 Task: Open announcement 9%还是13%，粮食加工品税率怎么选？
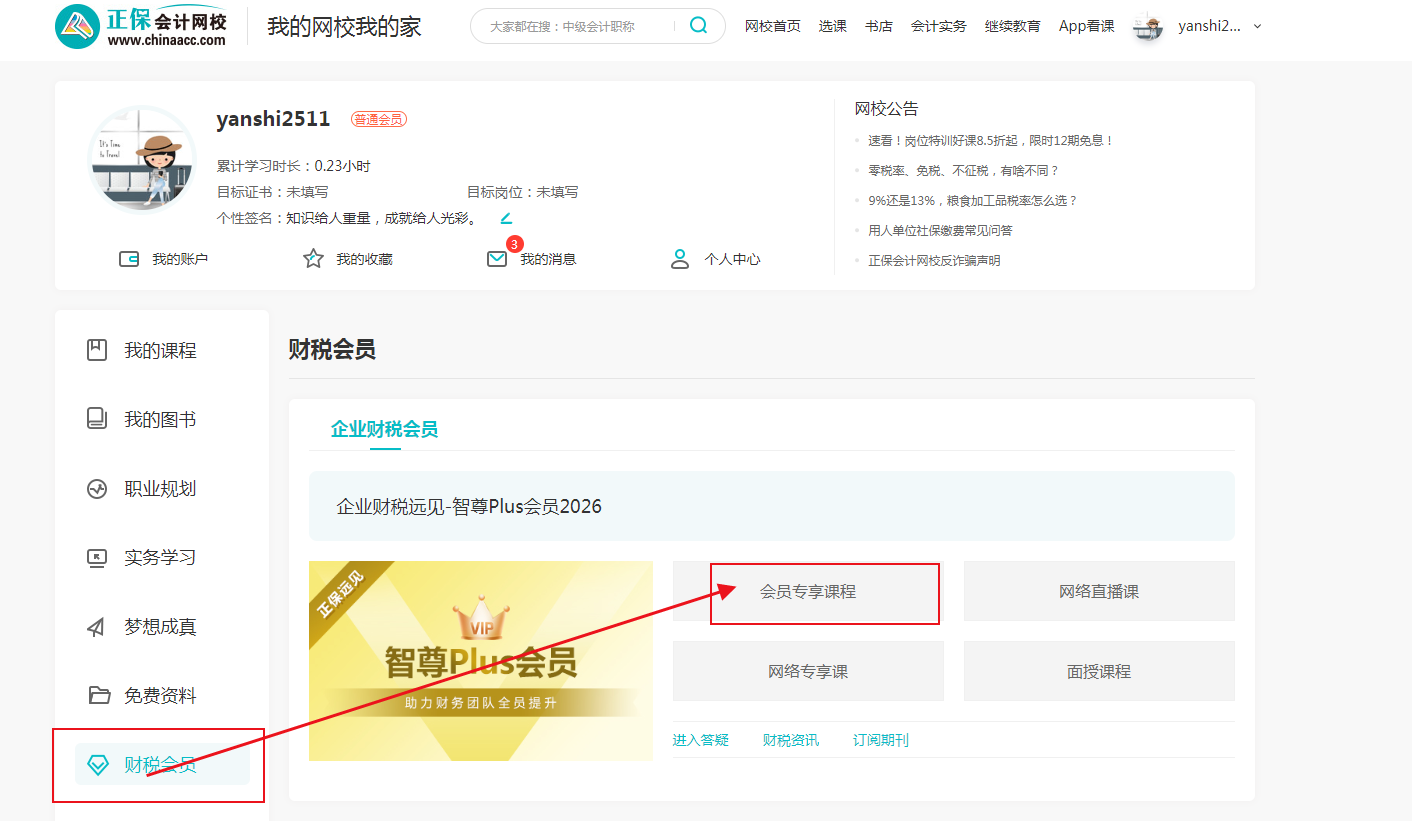[973, 201]
